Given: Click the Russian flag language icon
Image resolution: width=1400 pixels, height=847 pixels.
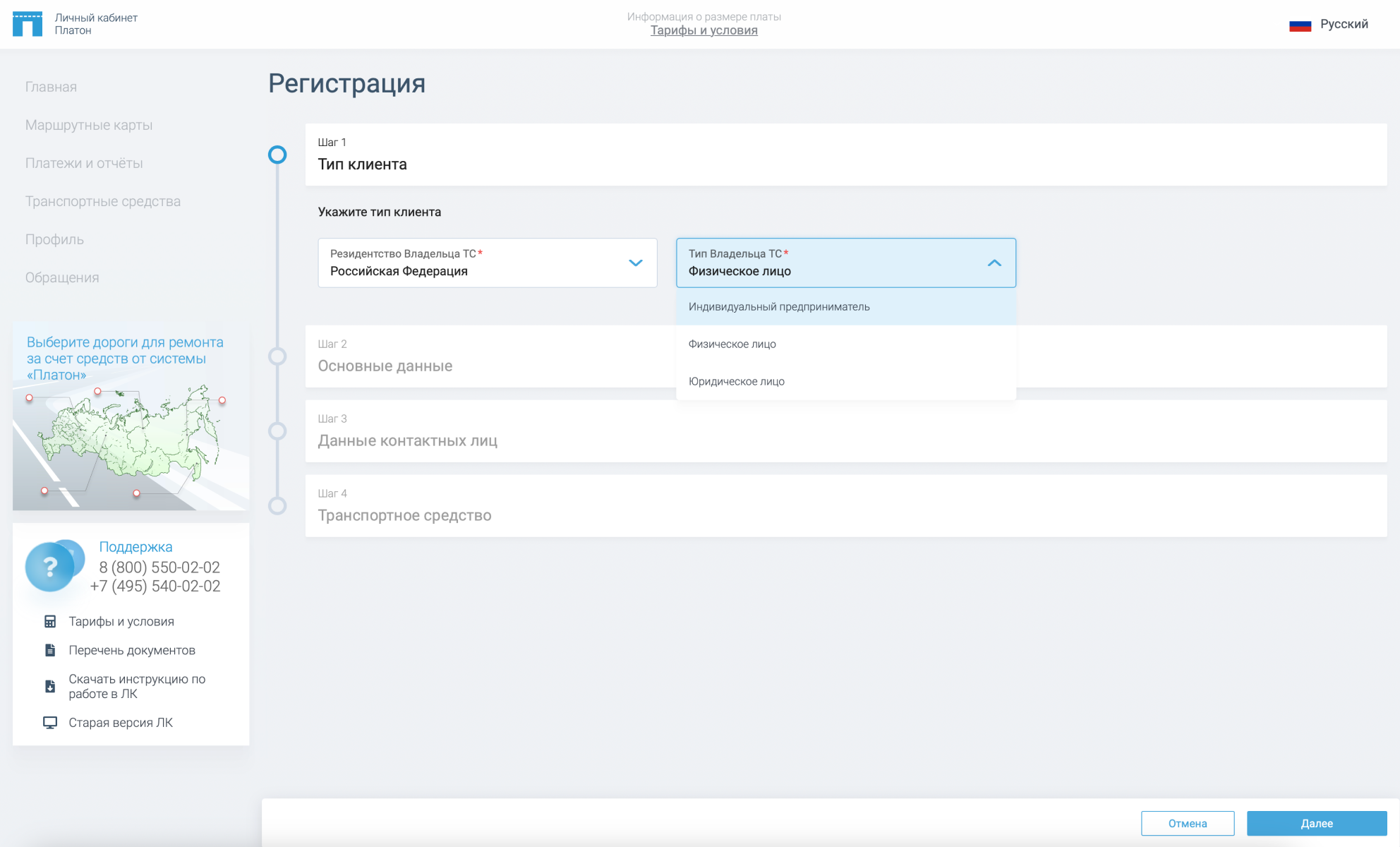Looking at the screenshot, I should [x=1301, y=23].
